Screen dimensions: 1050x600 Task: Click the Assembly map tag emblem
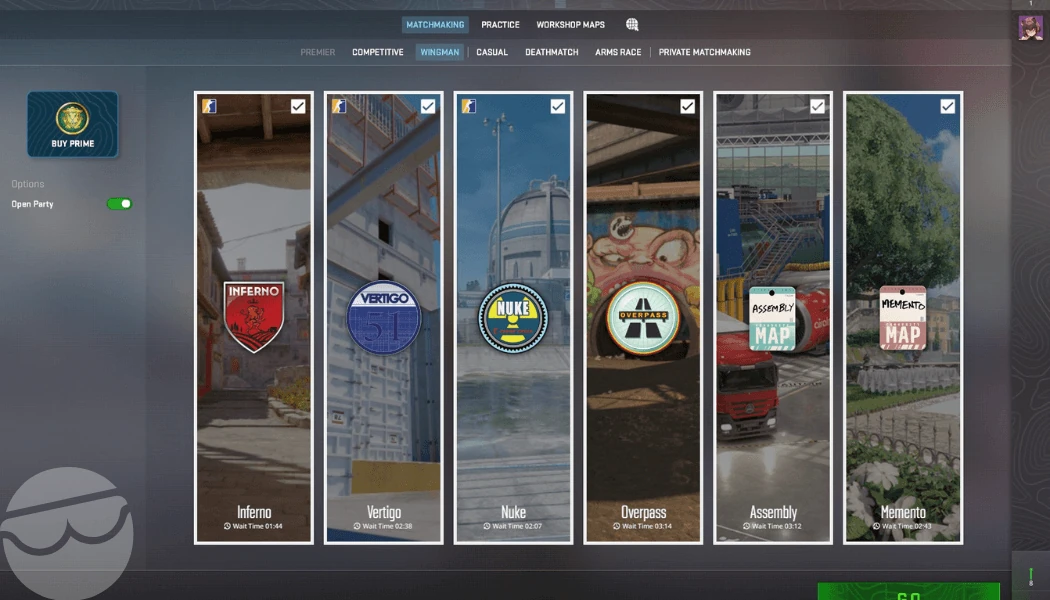772,319
